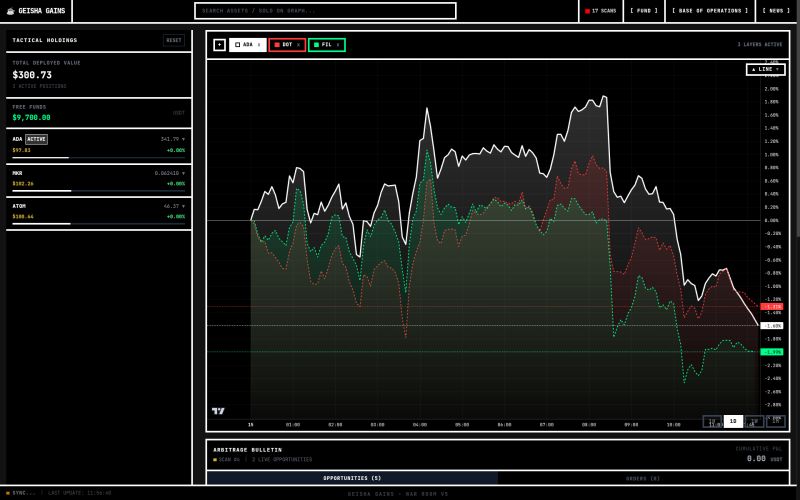
Task: Click the MKR holding name
Action: point(17,173)
